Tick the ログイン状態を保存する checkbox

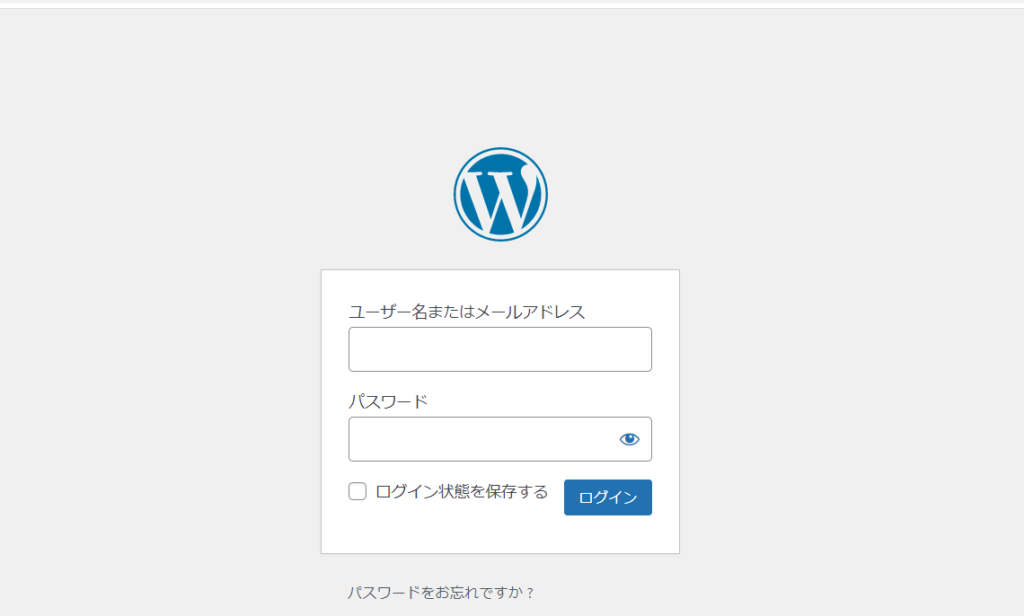pyautogui.click(x=357, y=491)
